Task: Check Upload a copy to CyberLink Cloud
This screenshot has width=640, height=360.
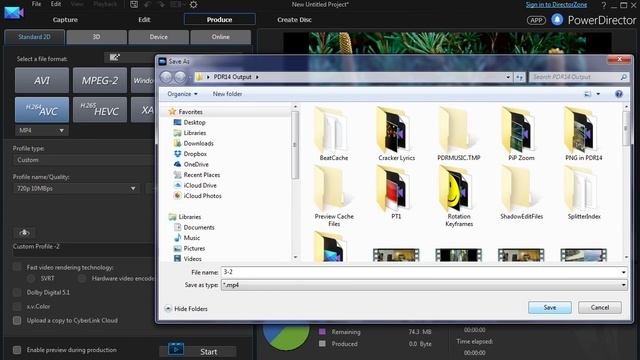Action: tap(17, 320)
